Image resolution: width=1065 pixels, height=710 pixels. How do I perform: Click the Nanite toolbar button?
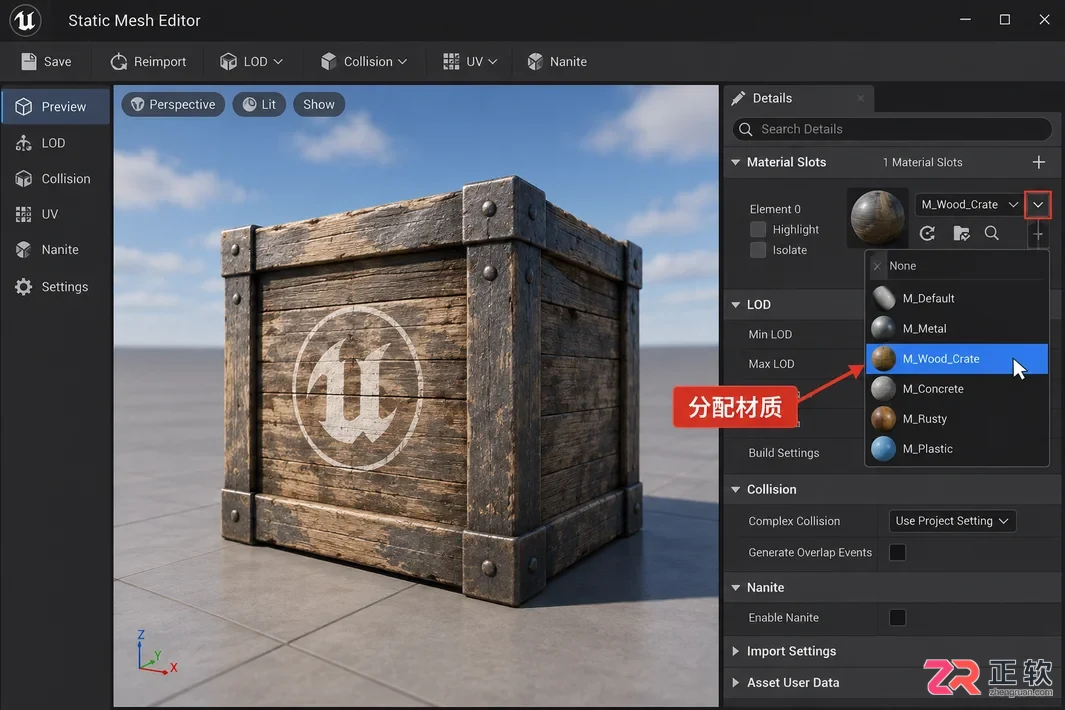[x=558, y=62]
